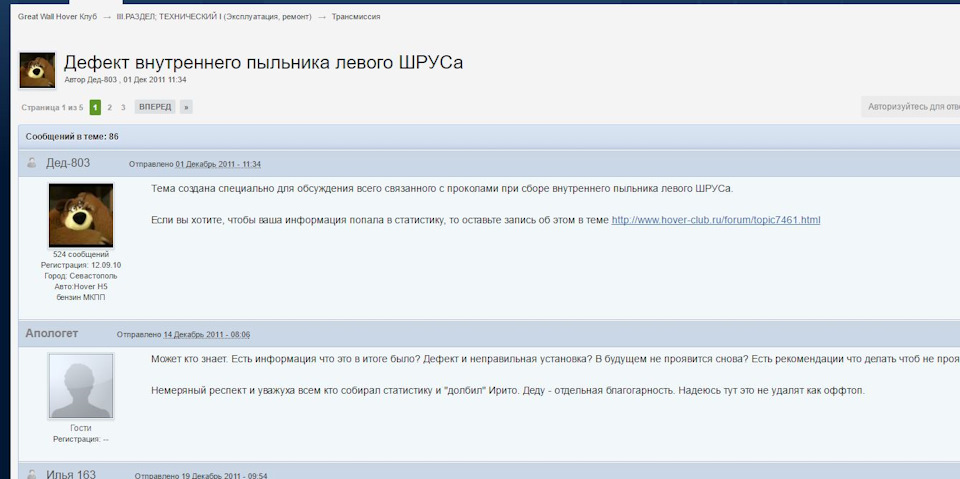
Task: Click the Авто:Hover H5 profile line
Action: [x=81, y=287]
